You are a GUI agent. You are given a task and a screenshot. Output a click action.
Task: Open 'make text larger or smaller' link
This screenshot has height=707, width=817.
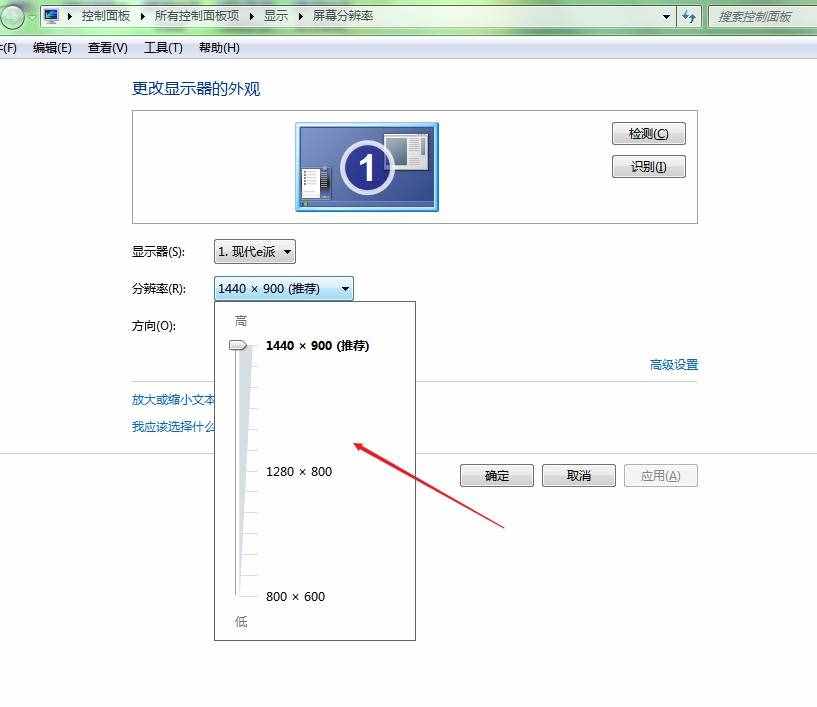[x=173, y=400]
